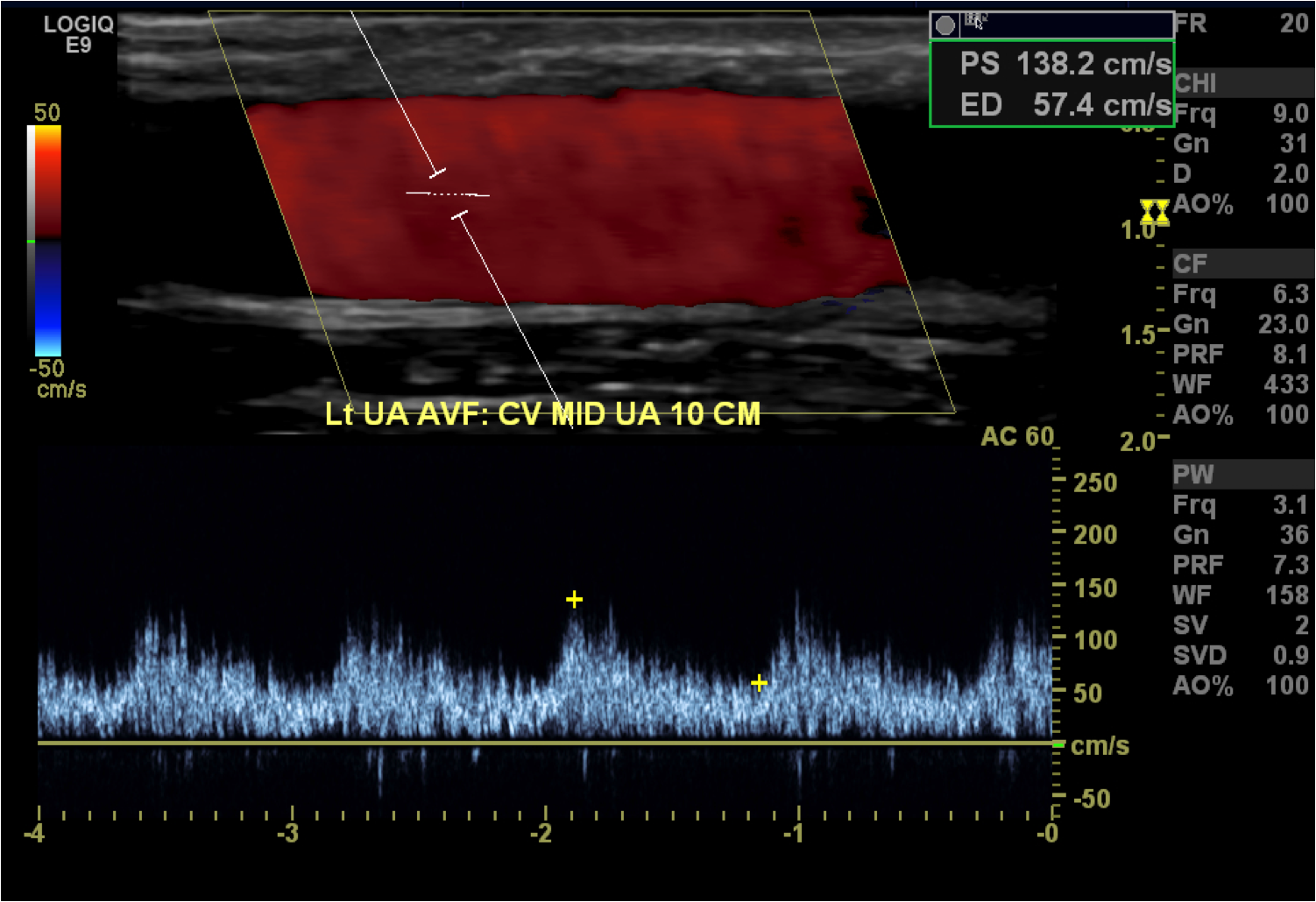Click the 1.5 depth scale marker
The height and width of the screenshot is (902, 1316).
click(1138, 335)
